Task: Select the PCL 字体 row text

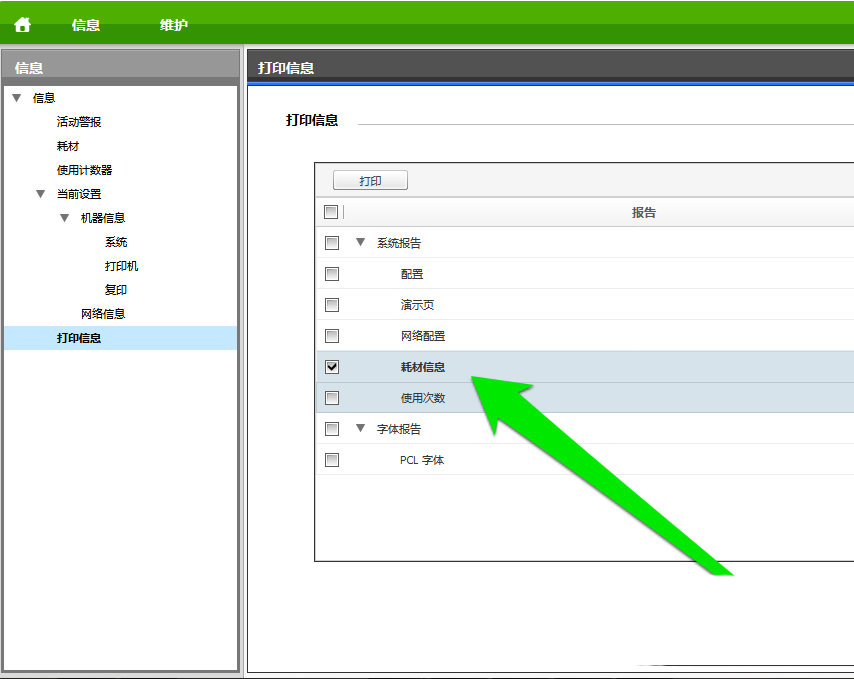Action: coord(422,460)
